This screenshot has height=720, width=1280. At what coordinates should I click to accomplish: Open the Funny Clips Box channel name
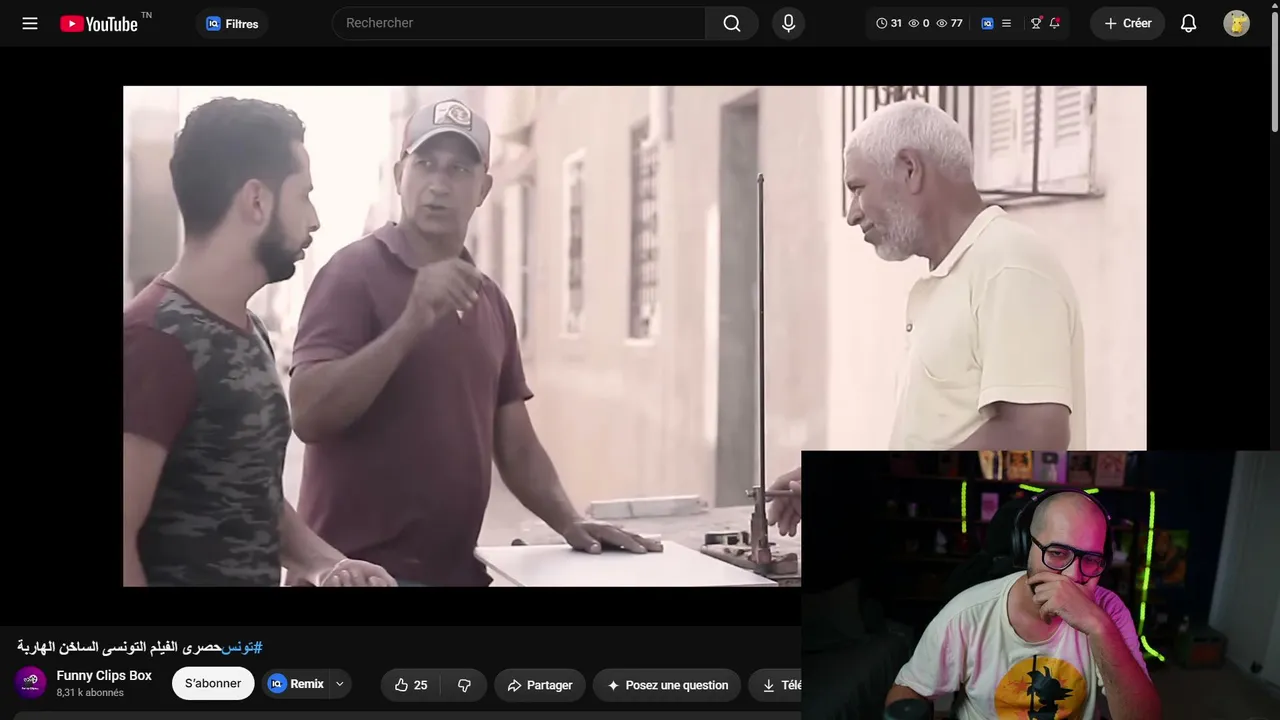point(104,676)
